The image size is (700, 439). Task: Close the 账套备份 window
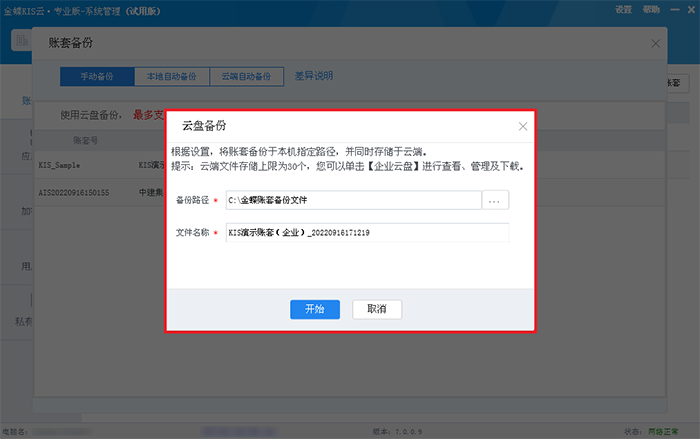point(655,43)
